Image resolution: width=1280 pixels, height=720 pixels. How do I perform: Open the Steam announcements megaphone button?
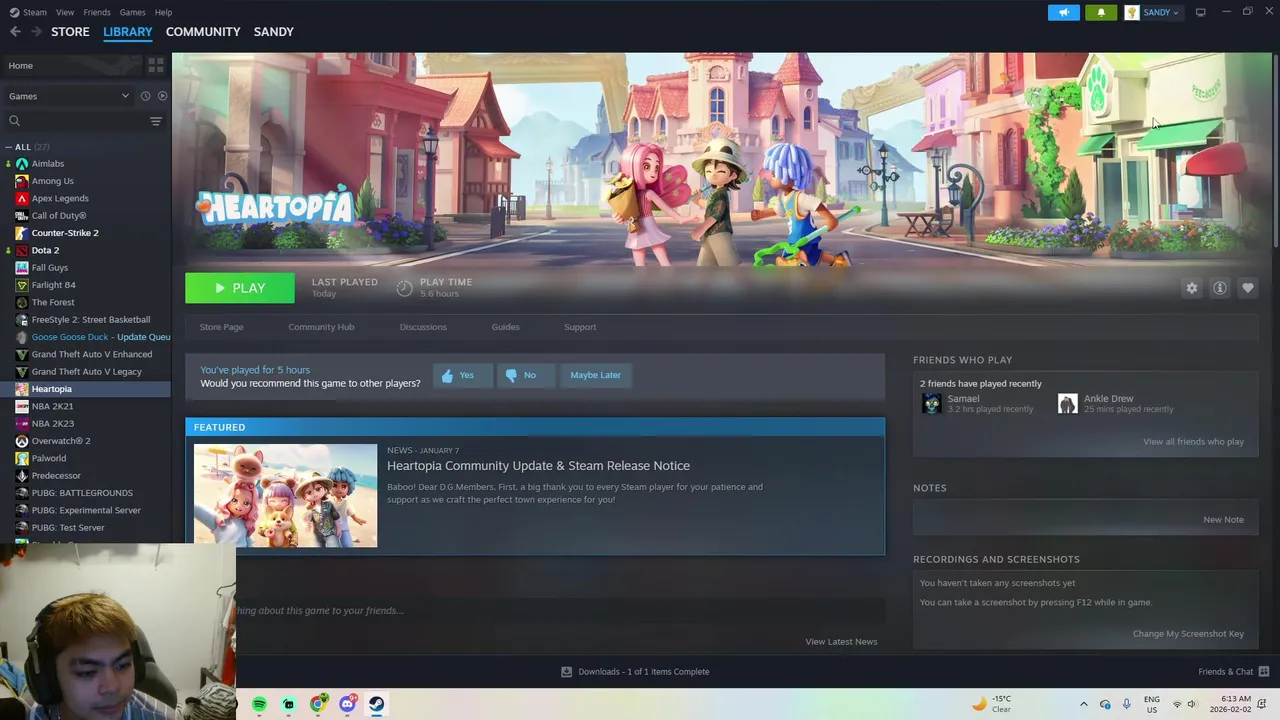[1064, 12]
